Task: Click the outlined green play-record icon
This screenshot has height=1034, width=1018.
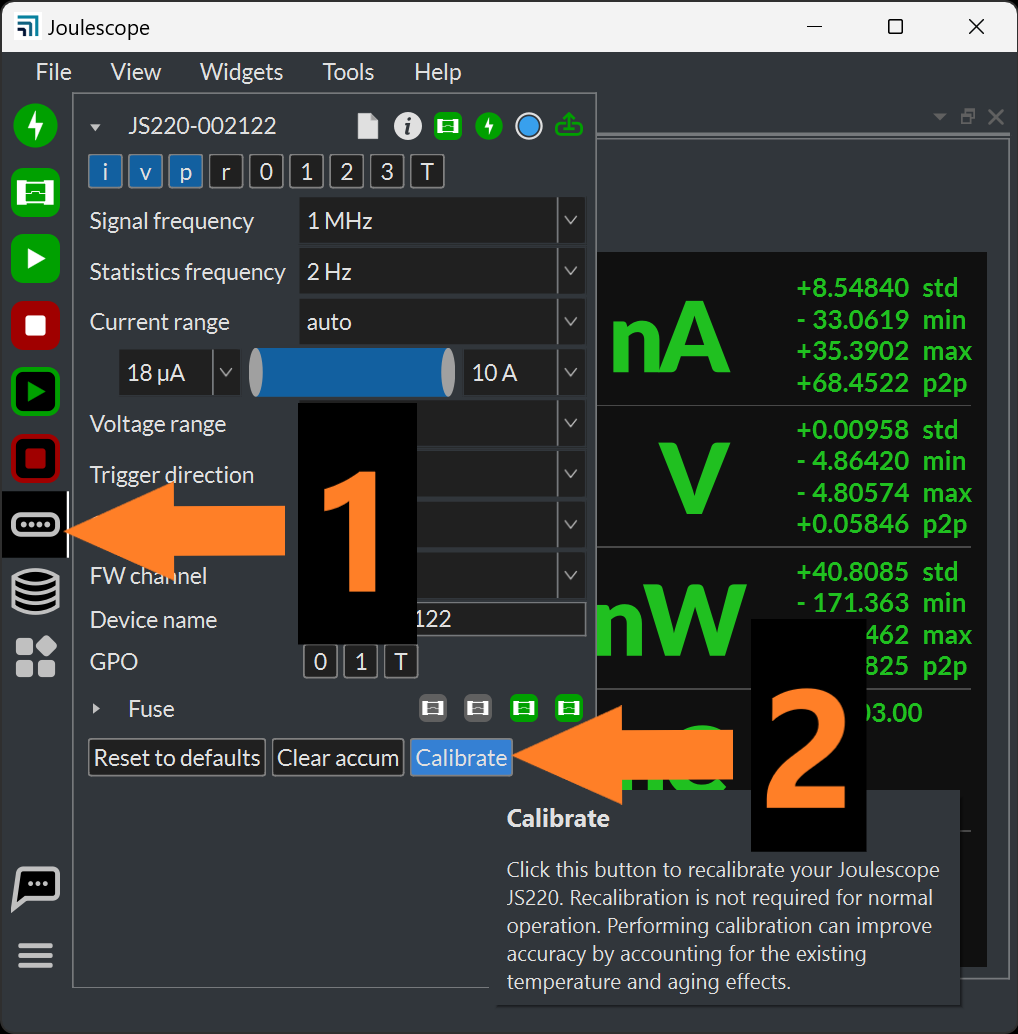Action: tap(36, 392)
